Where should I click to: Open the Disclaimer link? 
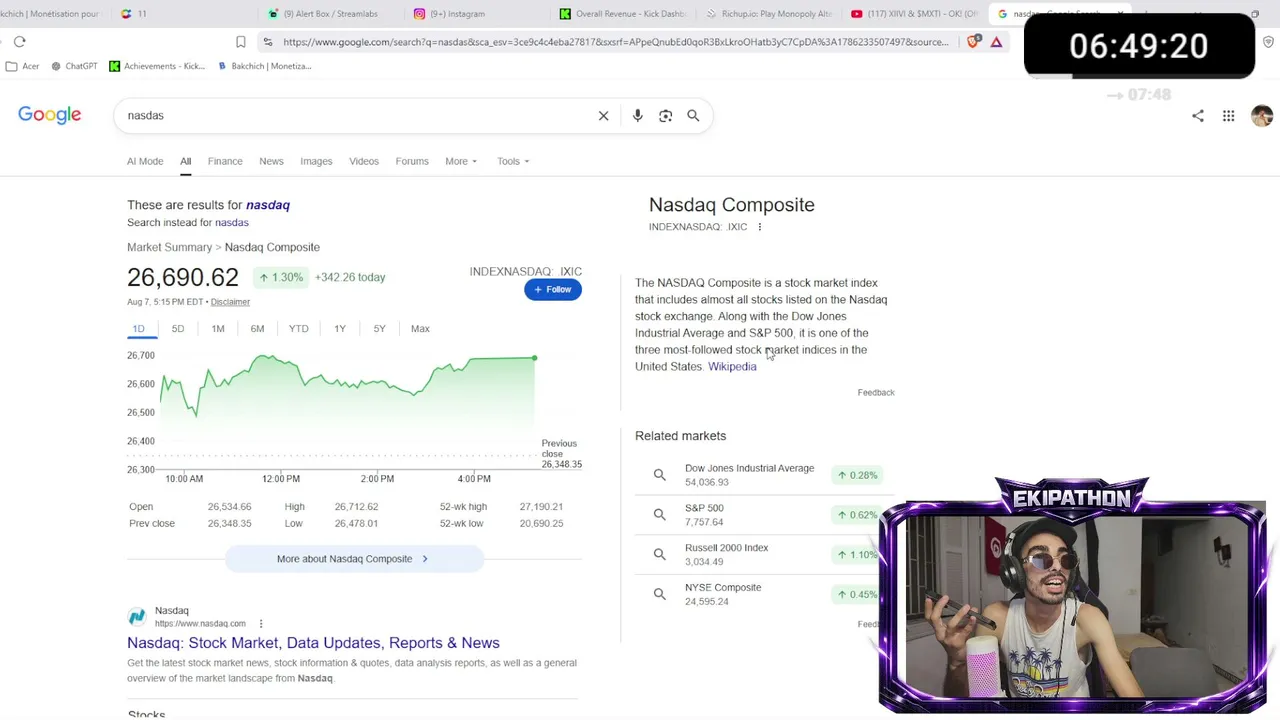click(230, 302)
